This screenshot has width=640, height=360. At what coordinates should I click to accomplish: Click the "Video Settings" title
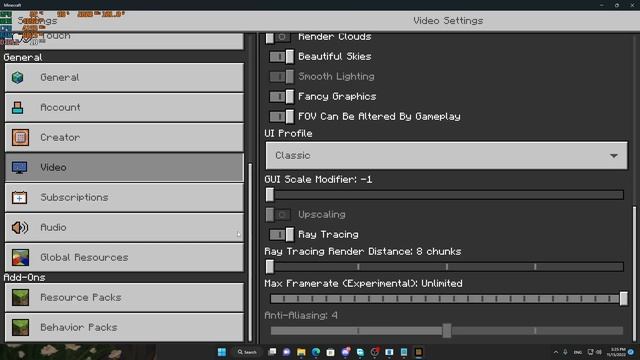coord(448,20)
